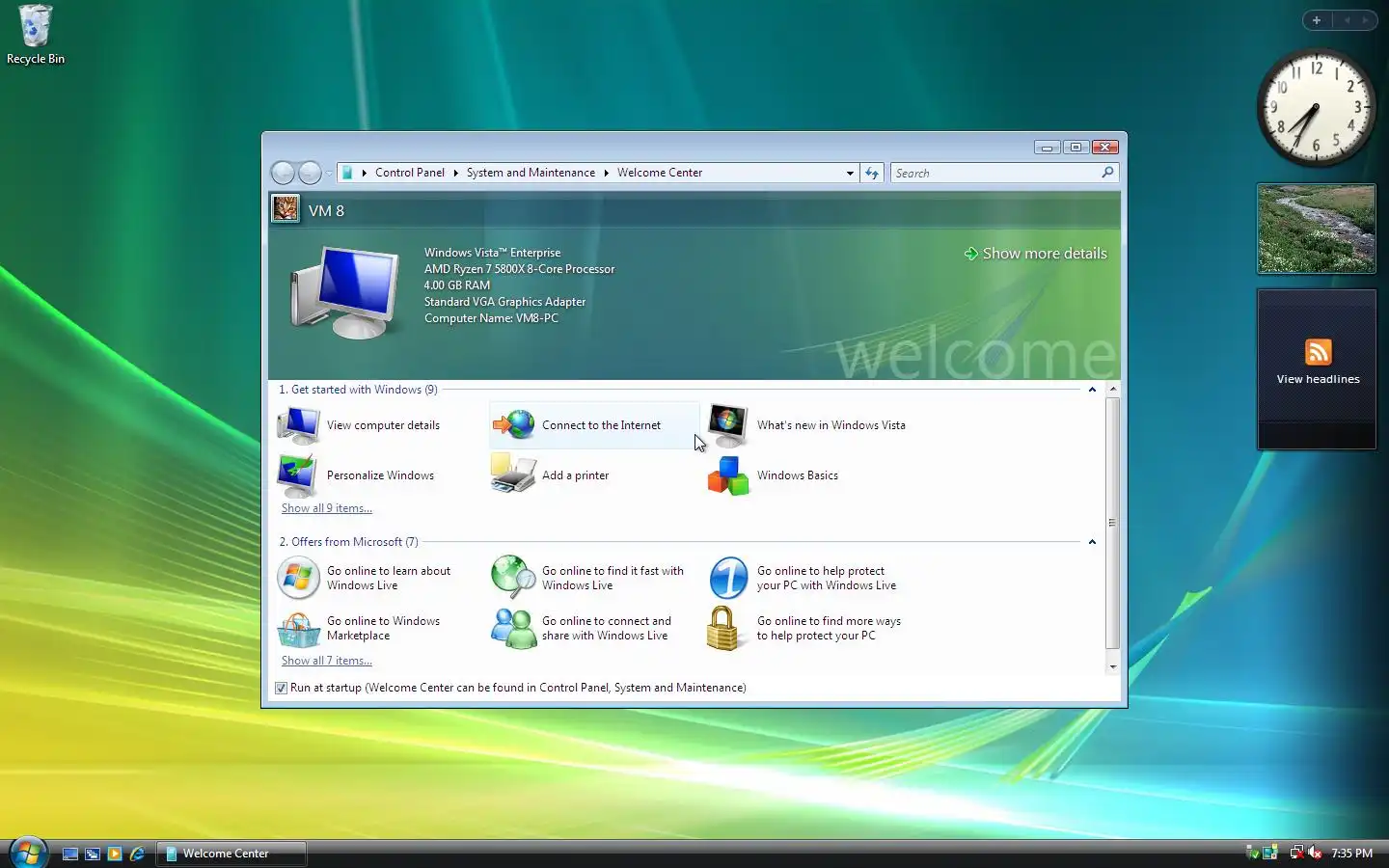Click the Forward navigation button
1389x868 pixels.
[310, 173]
